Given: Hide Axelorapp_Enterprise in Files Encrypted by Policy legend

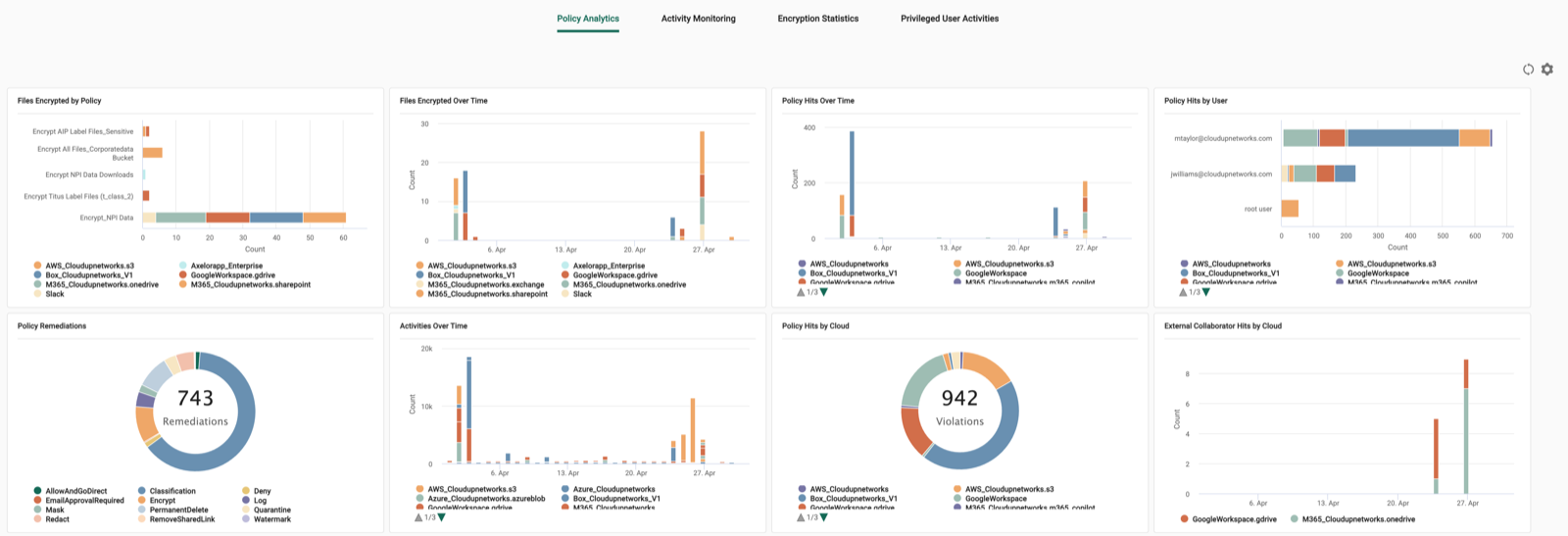Looking at the screenshot, I should point(220,266).
